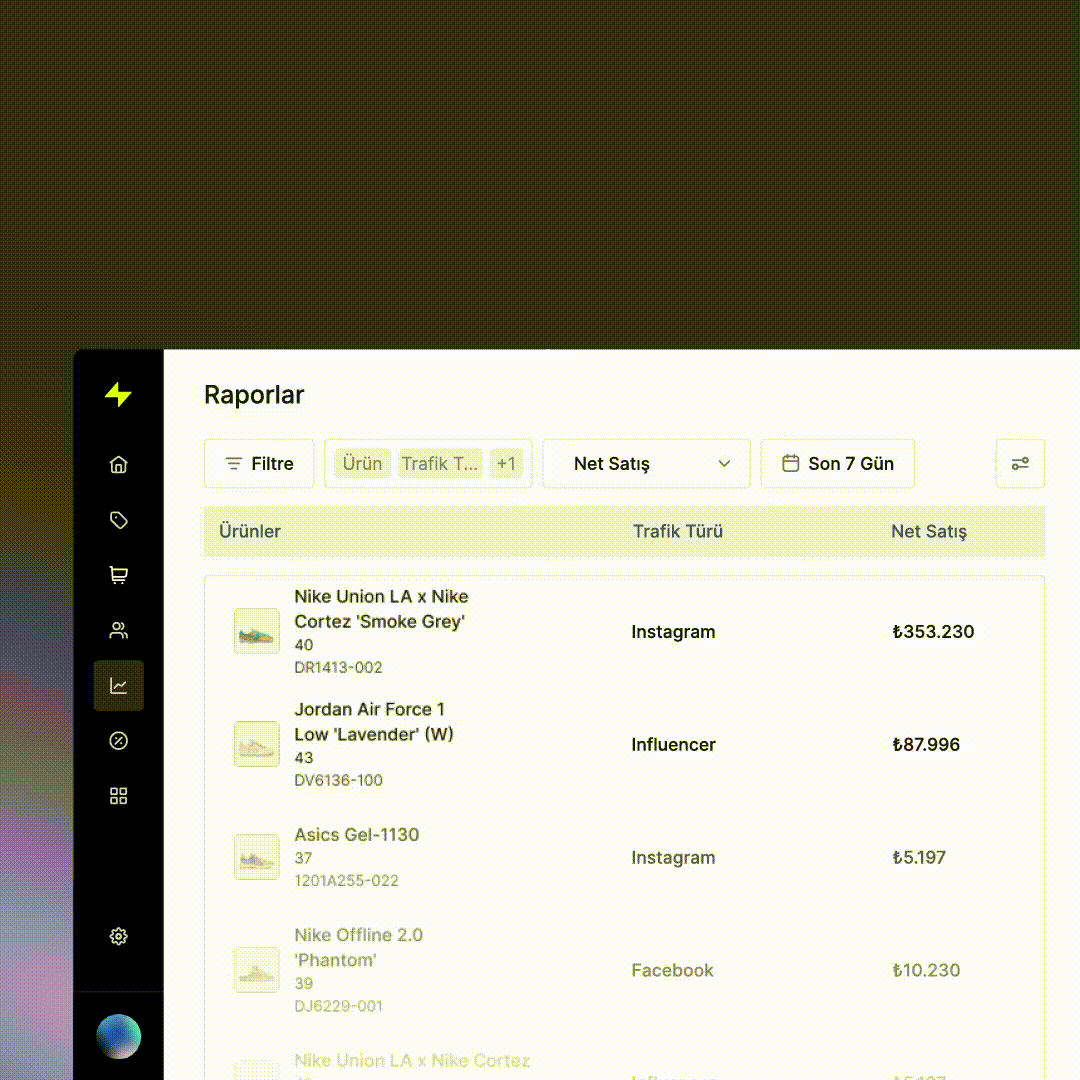Sort by Ürünler column header
This screenshot has width=1080, height=1080.
(250, 531)
